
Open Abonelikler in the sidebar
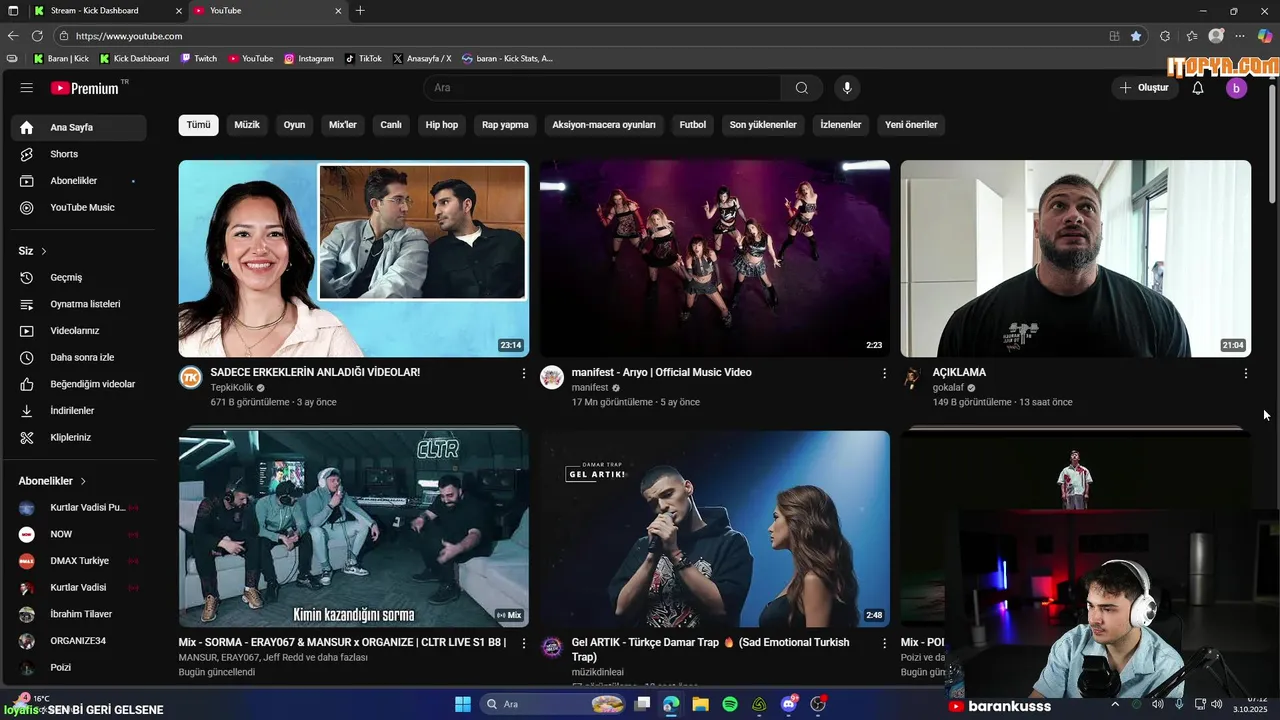(x=79, y=181)
